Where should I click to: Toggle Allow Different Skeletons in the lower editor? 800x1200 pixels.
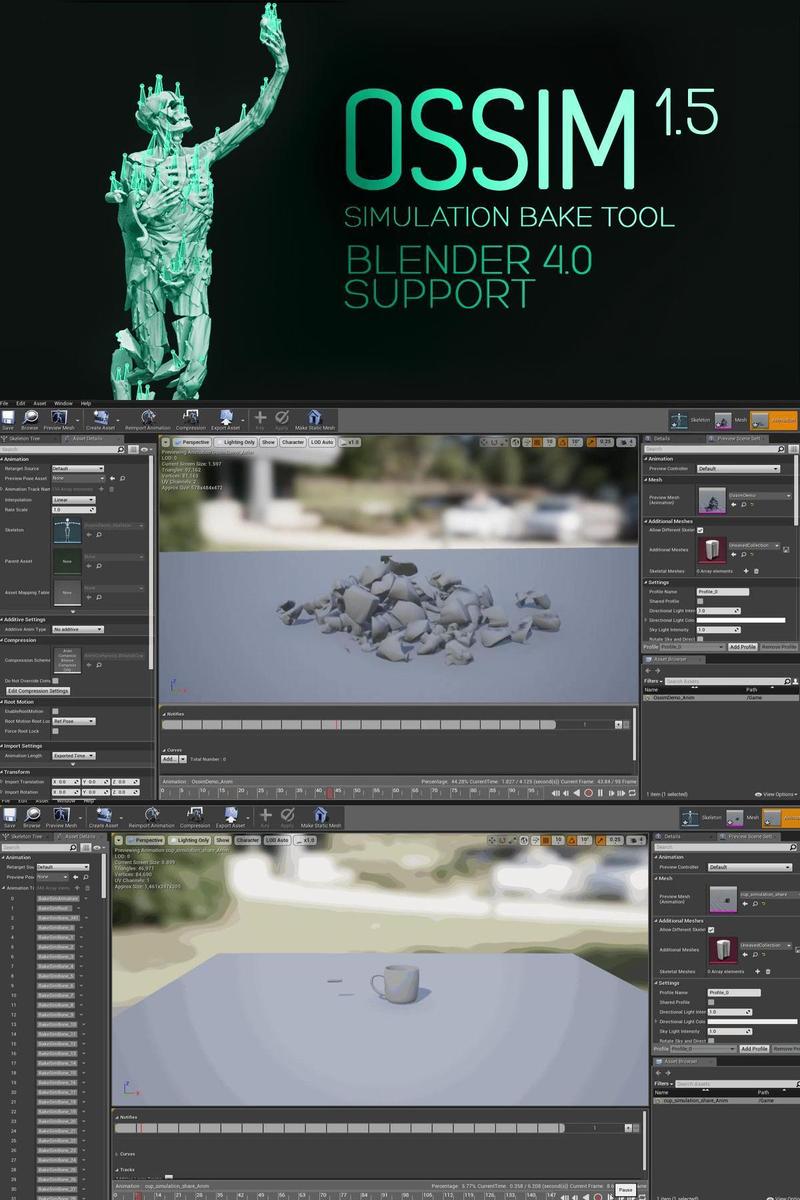pyautogui.click(x=711, y=929)
